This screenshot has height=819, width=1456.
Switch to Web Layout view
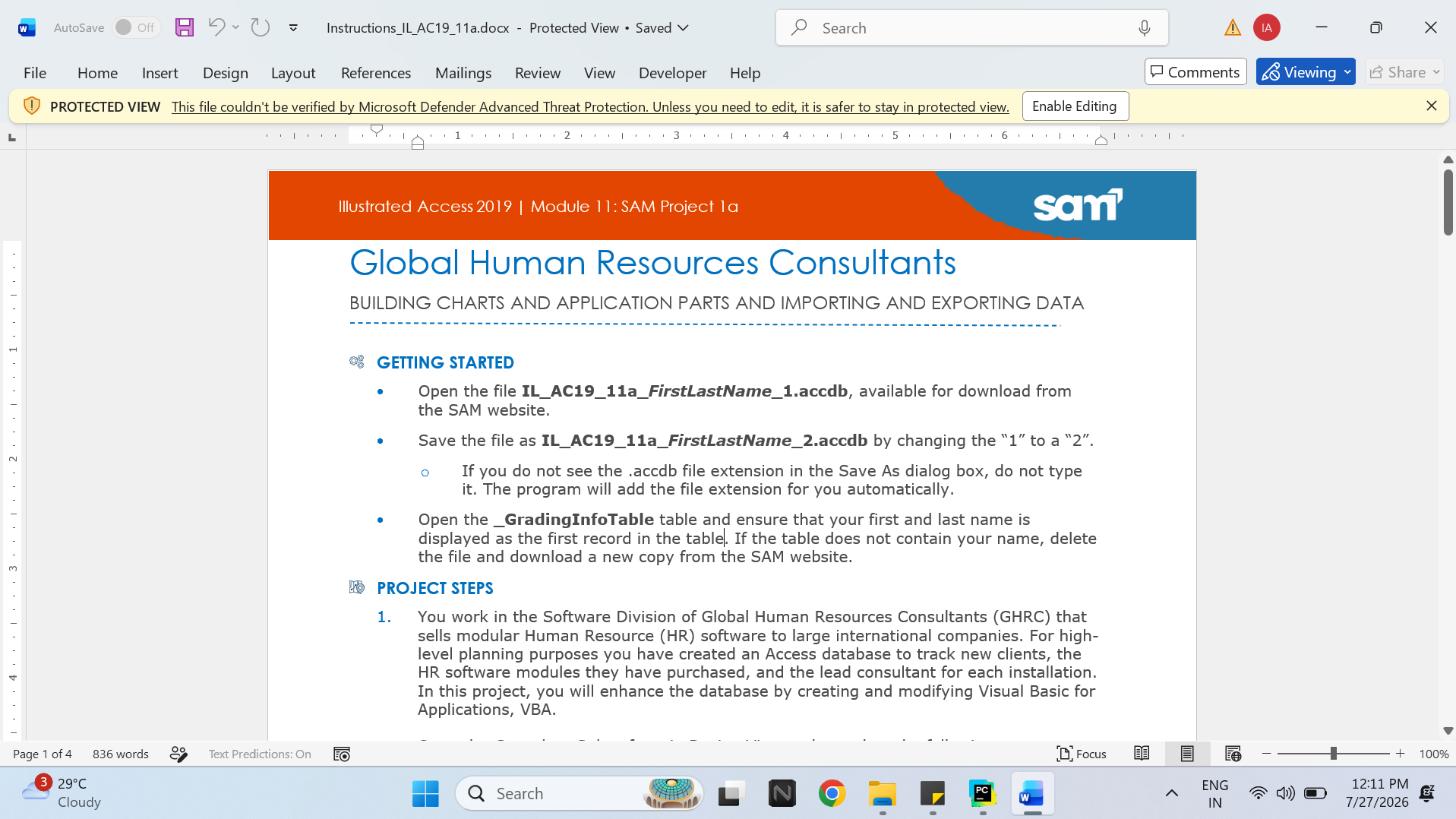(1233, 754)
